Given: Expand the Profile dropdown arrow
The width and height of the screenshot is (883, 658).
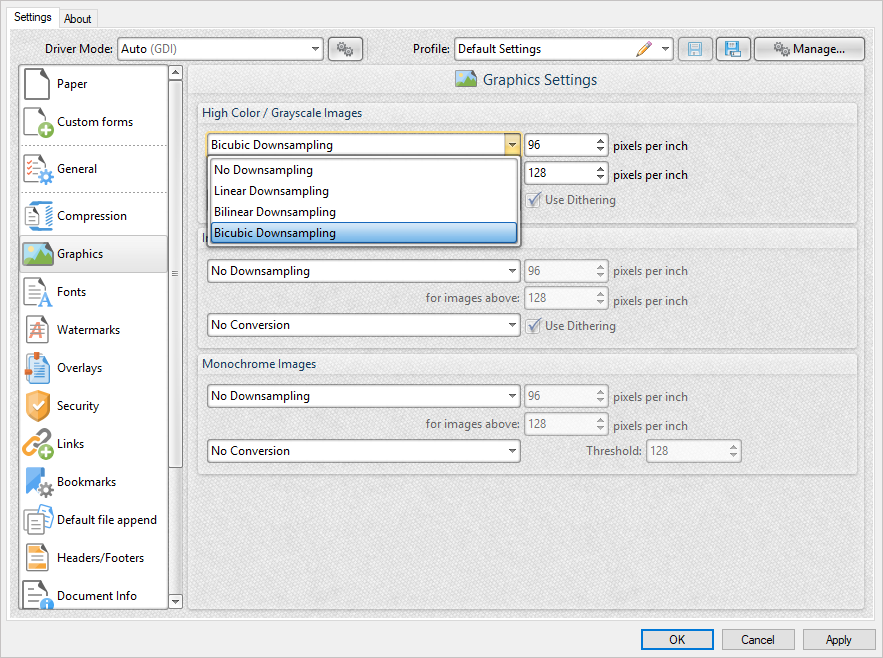Looking at the screenshot, I should [x=665, y=49].
